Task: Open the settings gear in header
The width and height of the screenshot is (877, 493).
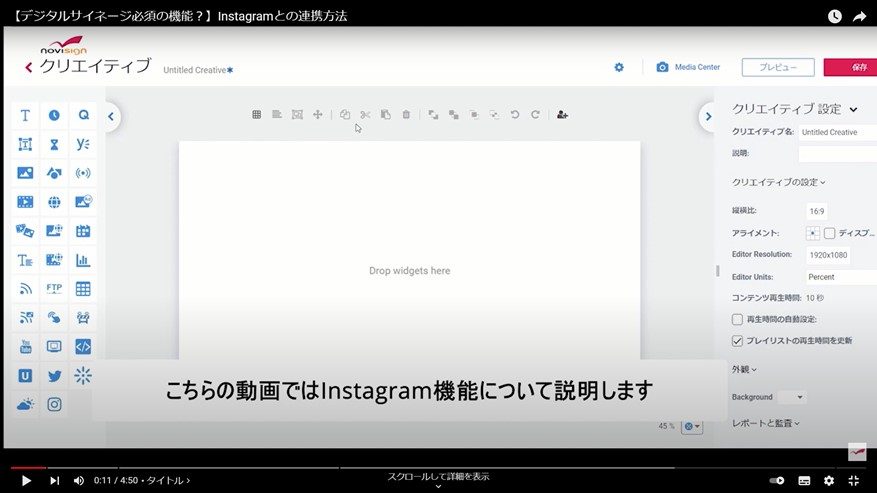Action: 619,67
